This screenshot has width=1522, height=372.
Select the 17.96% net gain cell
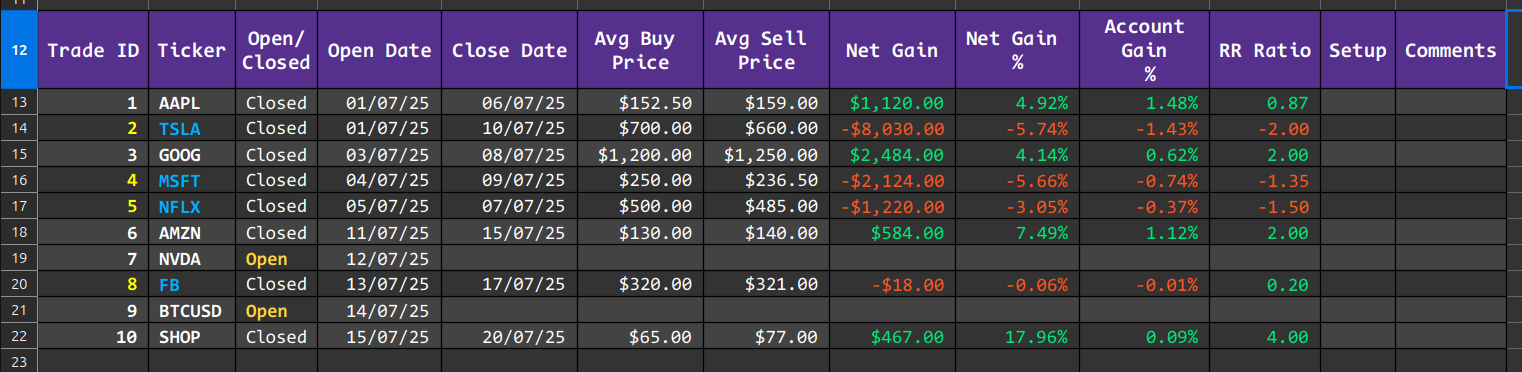[1017, 337]
